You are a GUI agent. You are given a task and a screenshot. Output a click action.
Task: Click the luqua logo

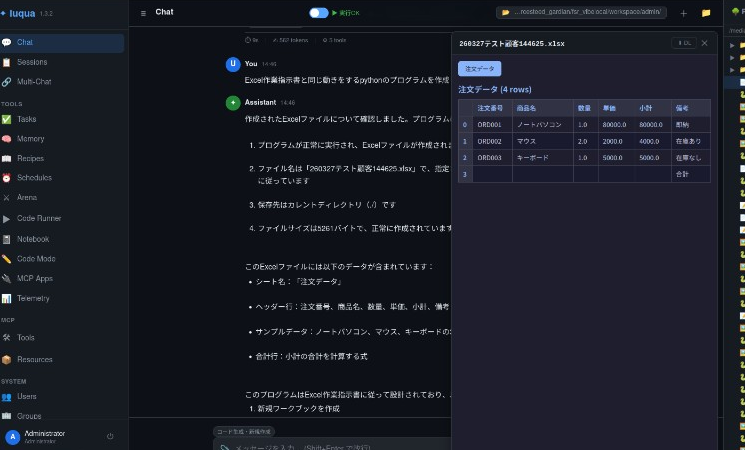pyautogui.click(x=19, y=13)
